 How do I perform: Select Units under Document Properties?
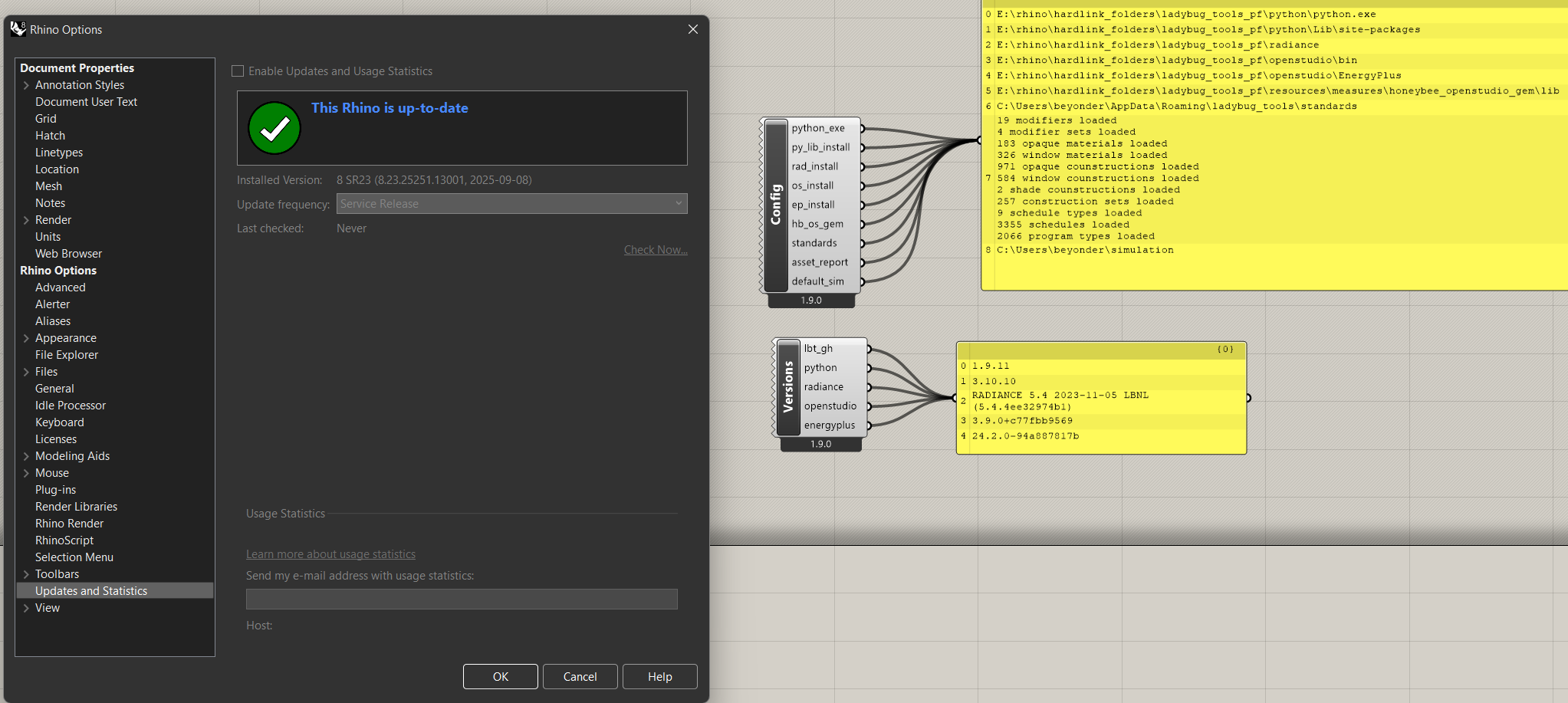48,237
